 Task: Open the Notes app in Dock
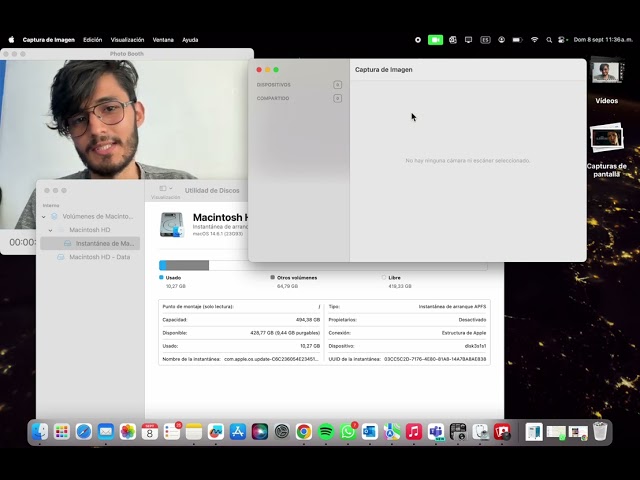pos(194,432)
